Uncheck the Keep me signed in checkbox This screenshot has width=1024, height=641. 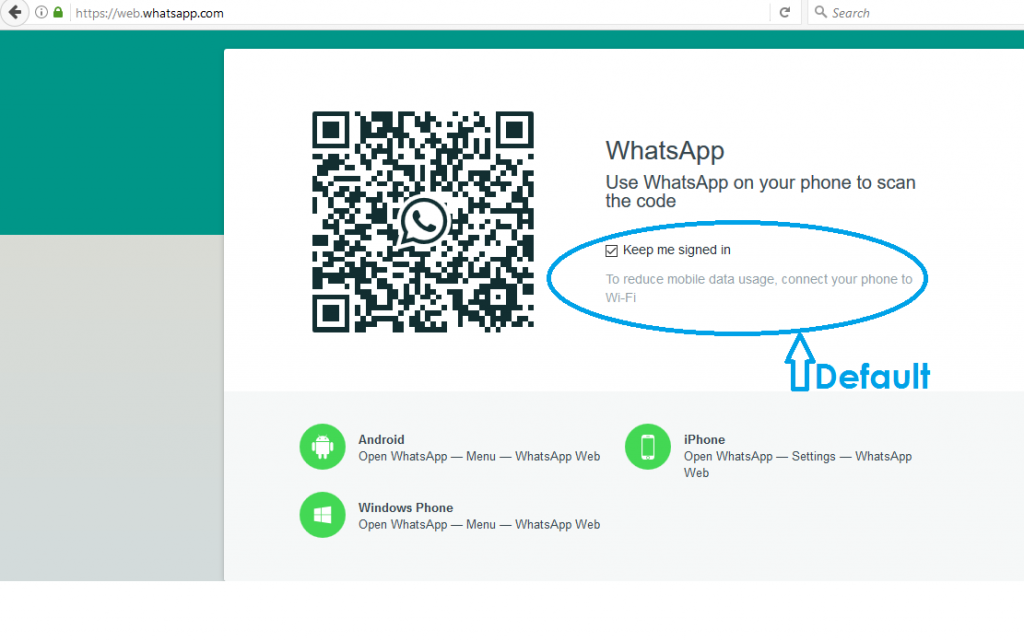pyautogui.click(x=611, y=251)
